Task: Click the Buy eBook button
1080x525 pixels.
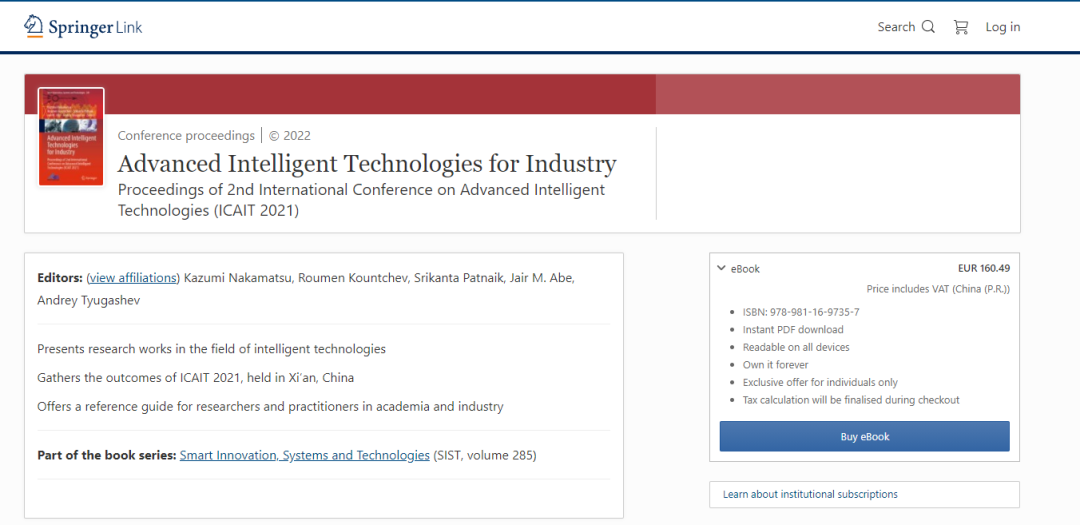Action: point(864,436)
